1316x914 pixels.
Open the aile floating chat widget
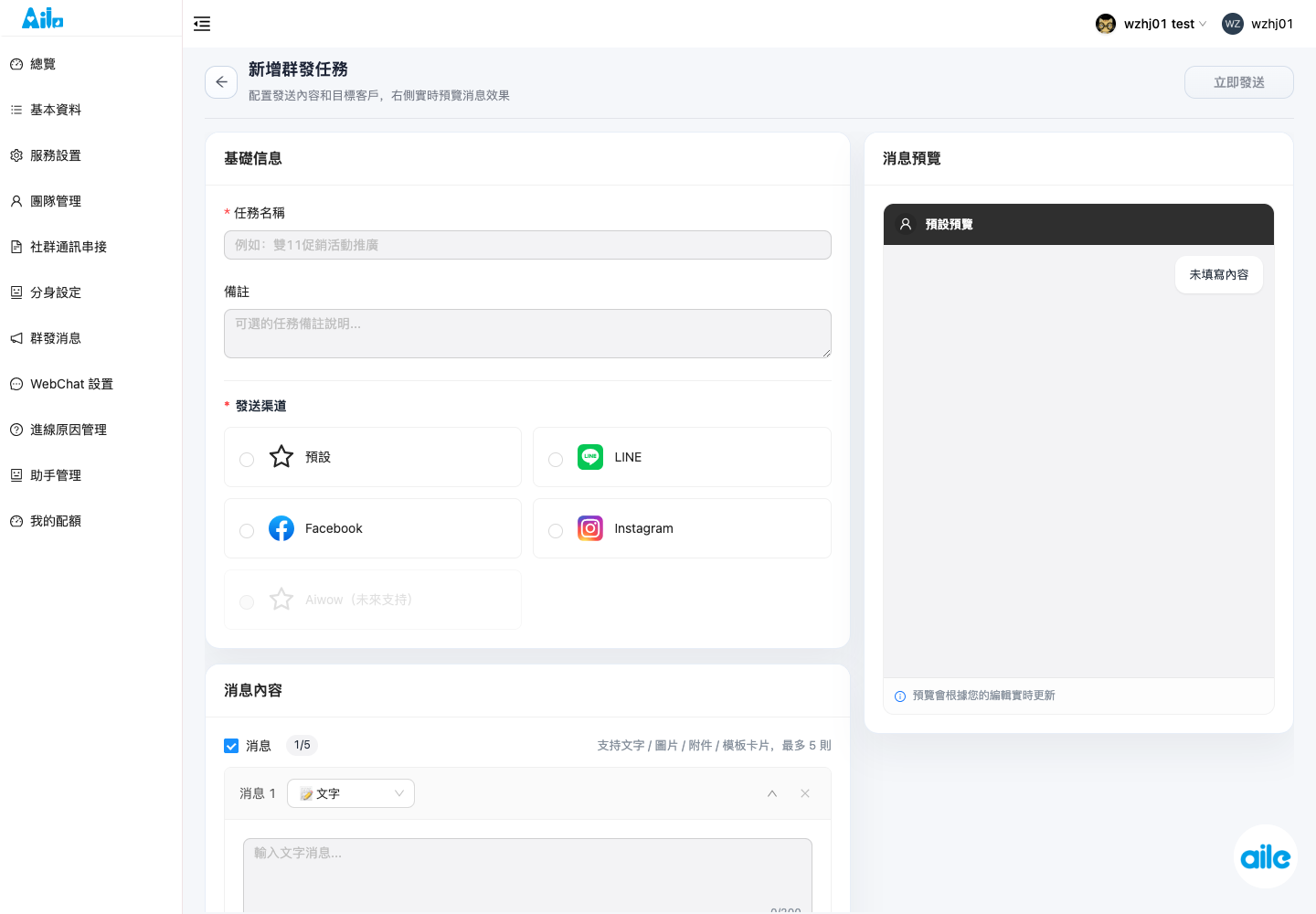point(1266,856)
